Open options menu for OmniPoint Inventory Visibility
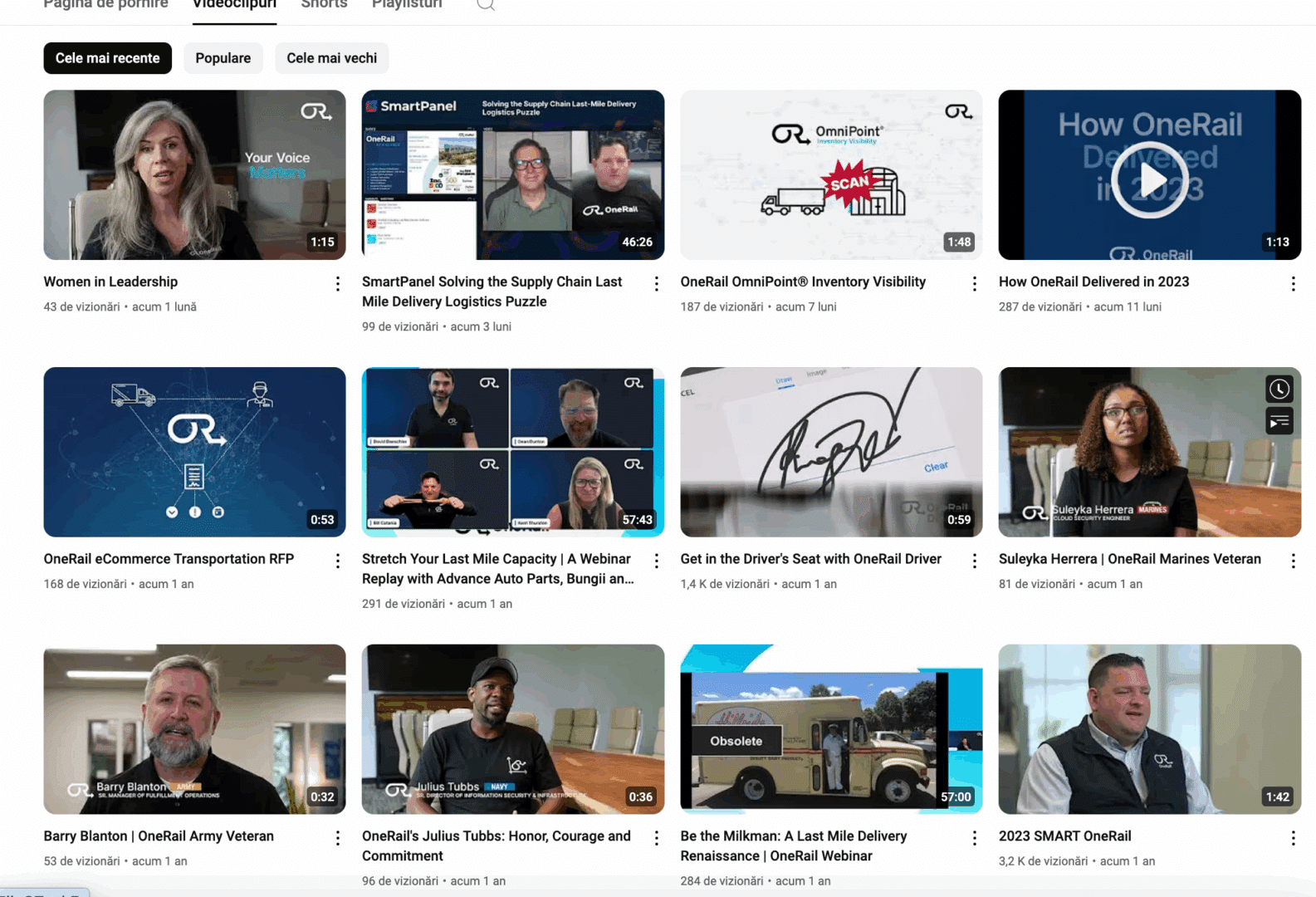 [975, 284]
